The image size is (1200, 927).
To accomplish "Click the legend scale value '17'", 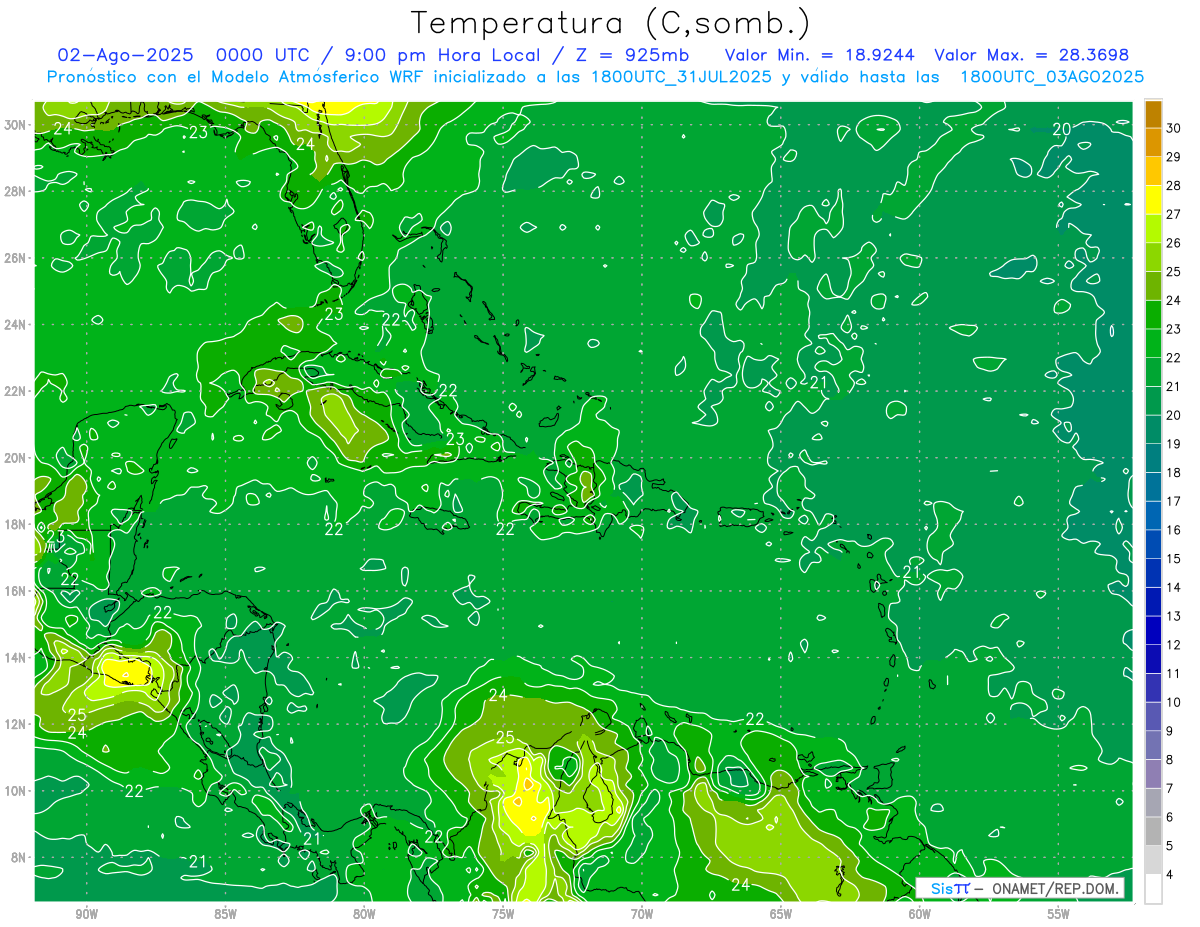I will (x=1174, y=501).
